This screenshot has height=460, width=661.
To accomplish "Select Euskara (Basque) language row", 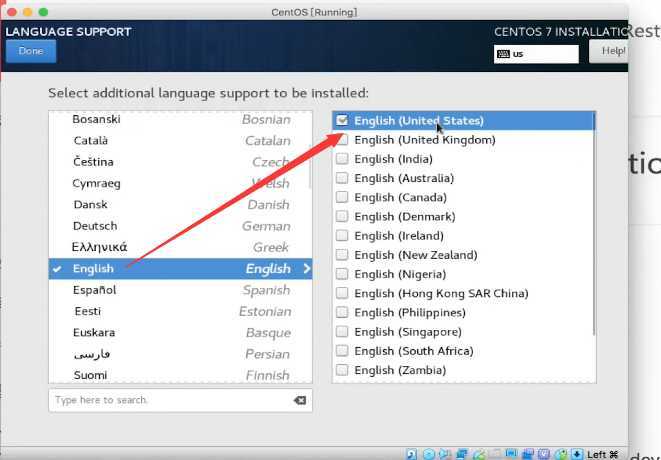I will click(180, 333).
